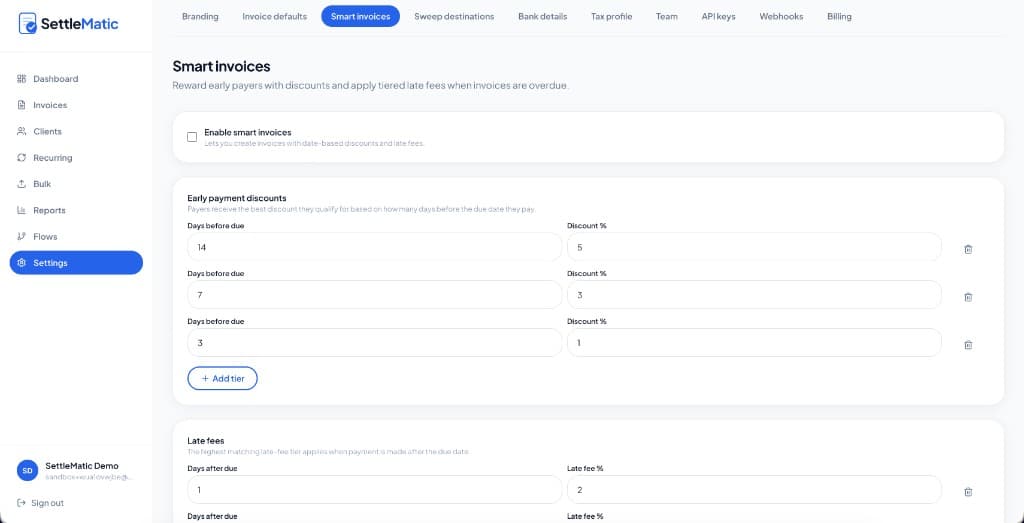Edit the second tier Discount % field
This screenshot has width=1024, height=523.
coord(754,295)
